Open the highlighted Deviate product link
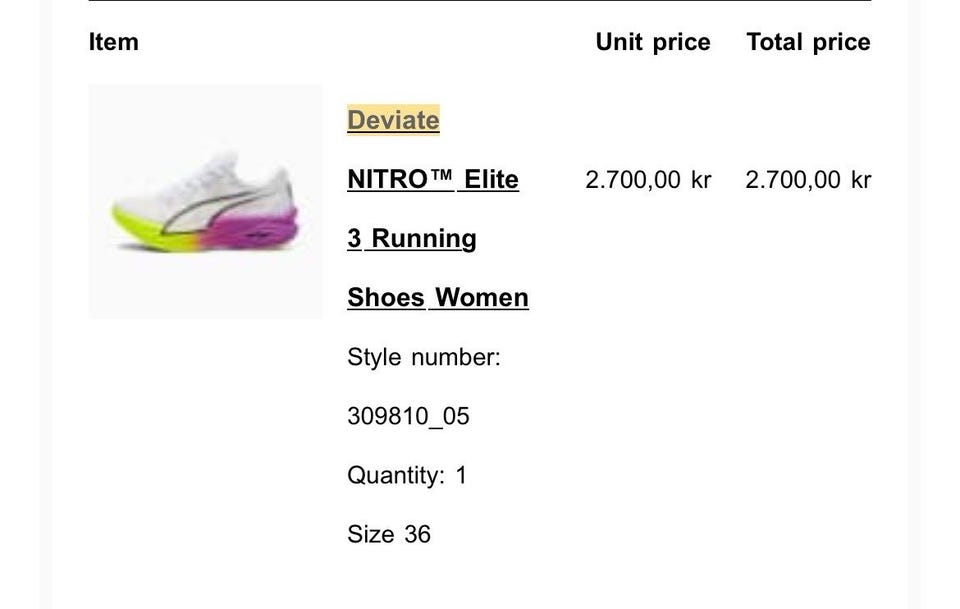 point(393,120)
